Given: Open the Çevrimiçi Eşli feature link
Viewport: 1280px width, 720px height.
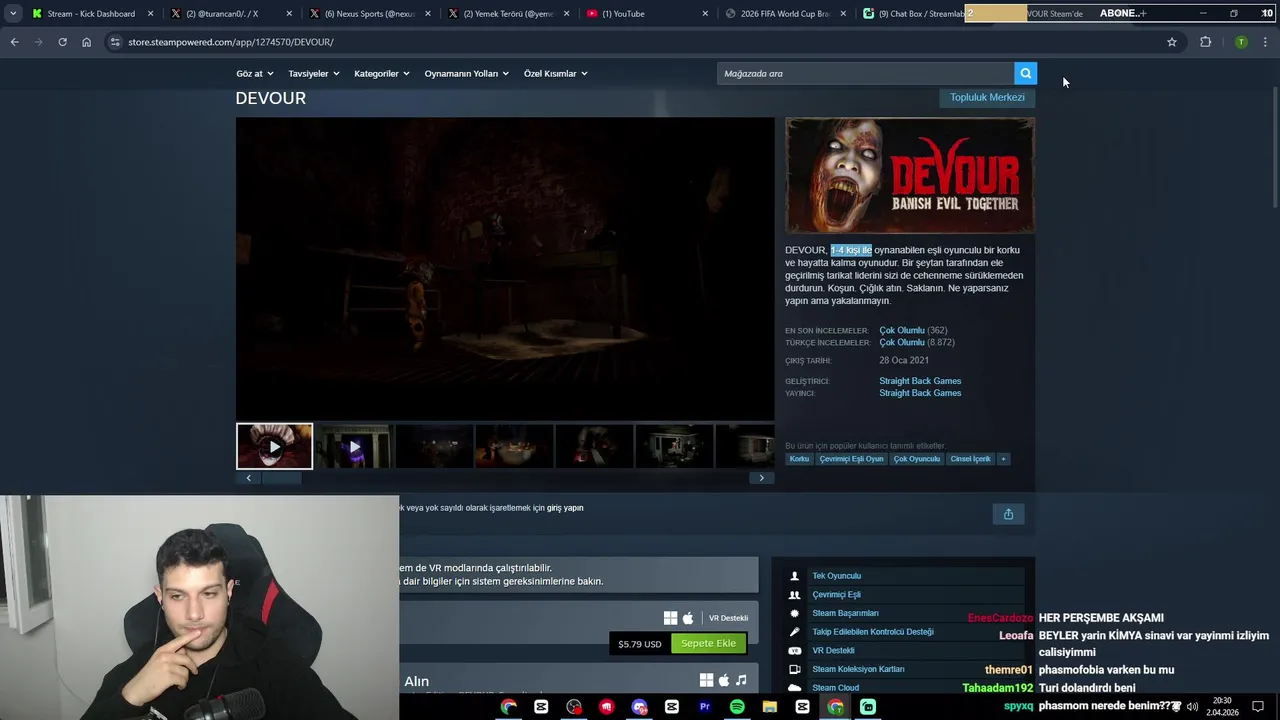Looking at the screenshot, I should (836, 595).
